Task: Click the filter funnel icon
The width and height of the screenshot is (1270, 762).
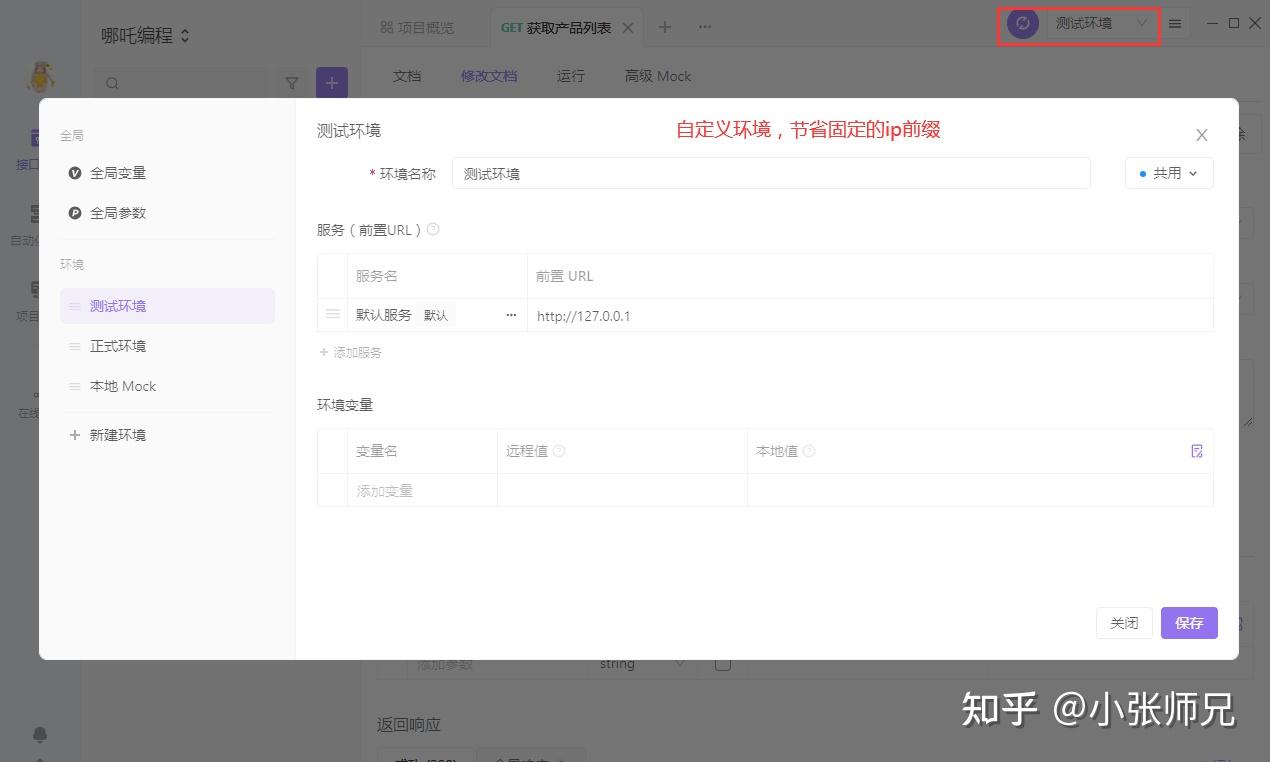Action: pos(292,83)
